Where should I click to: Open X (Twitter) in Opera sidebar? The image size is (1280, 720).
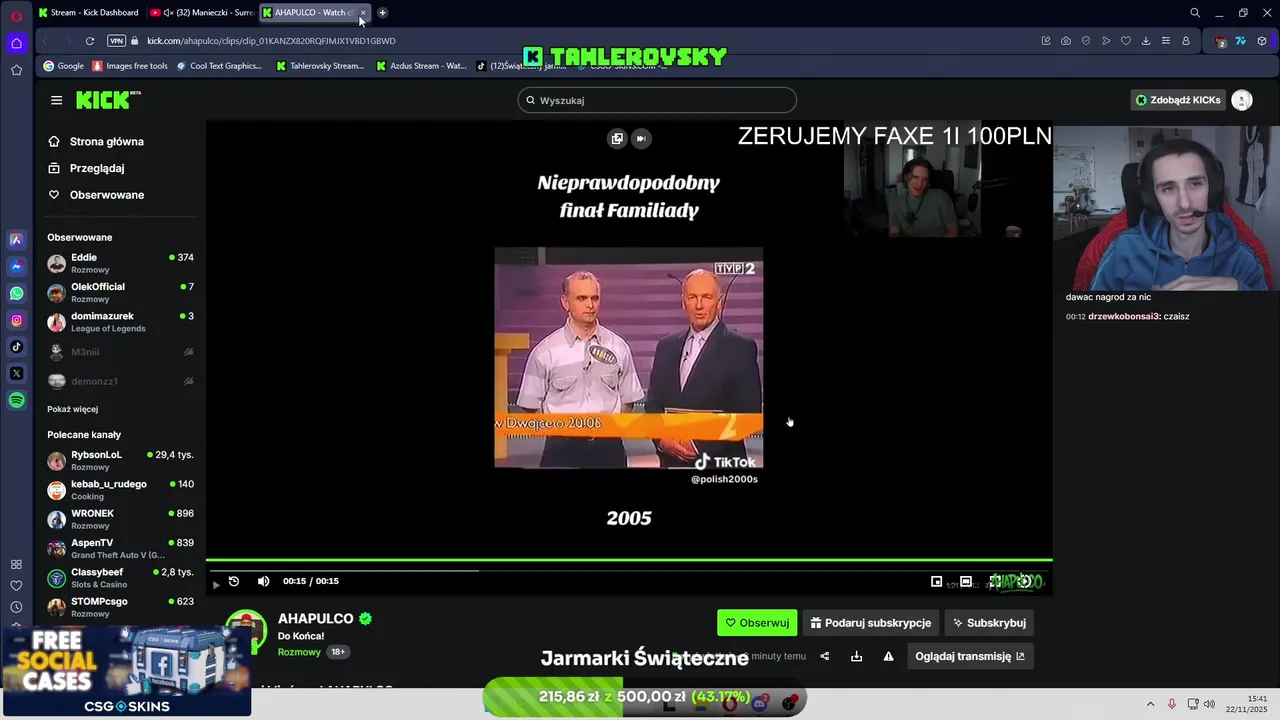(16, 373)
